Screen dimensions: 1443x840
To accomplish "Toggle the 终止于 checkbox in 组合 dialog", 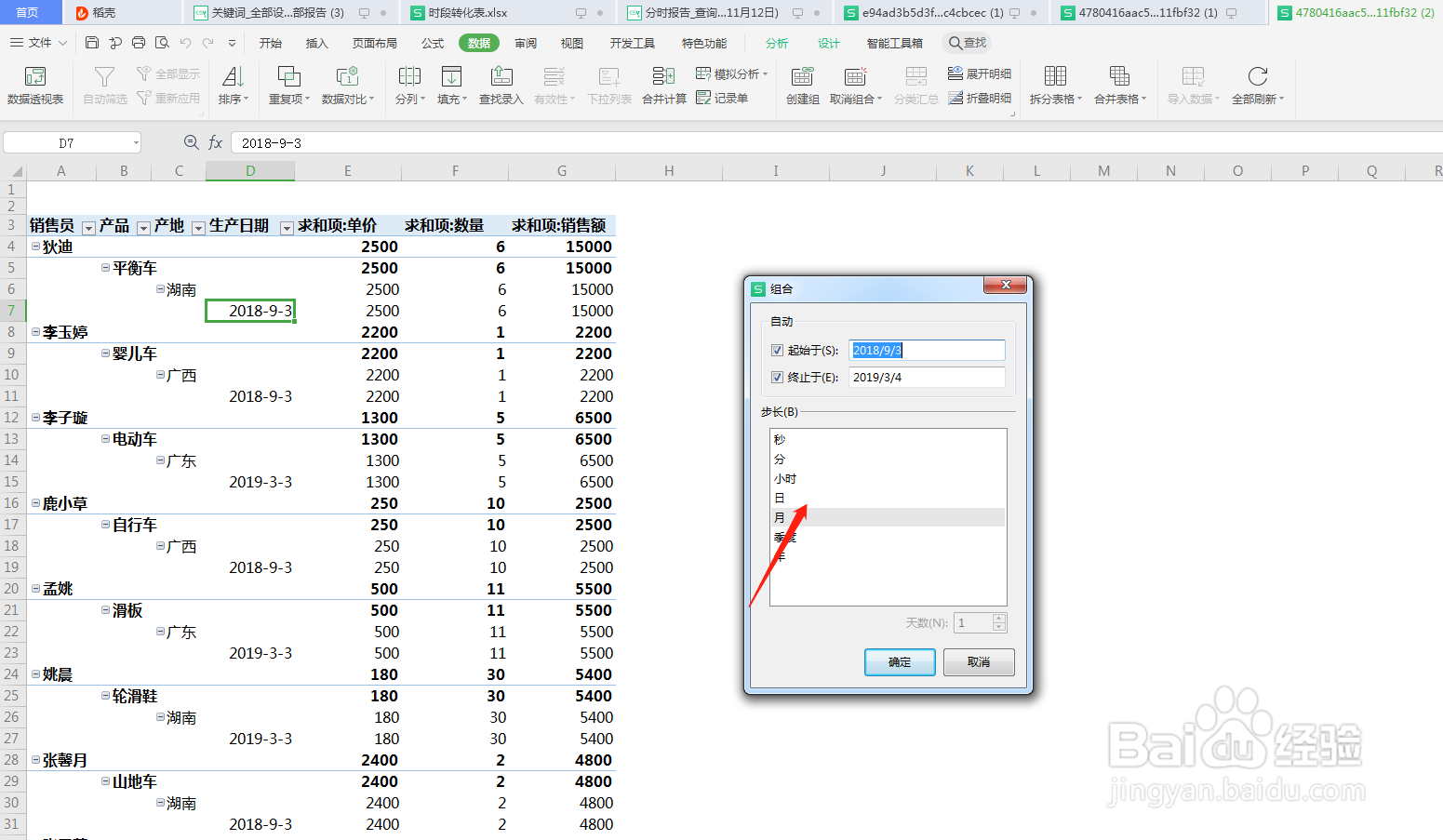I will 777,378.
